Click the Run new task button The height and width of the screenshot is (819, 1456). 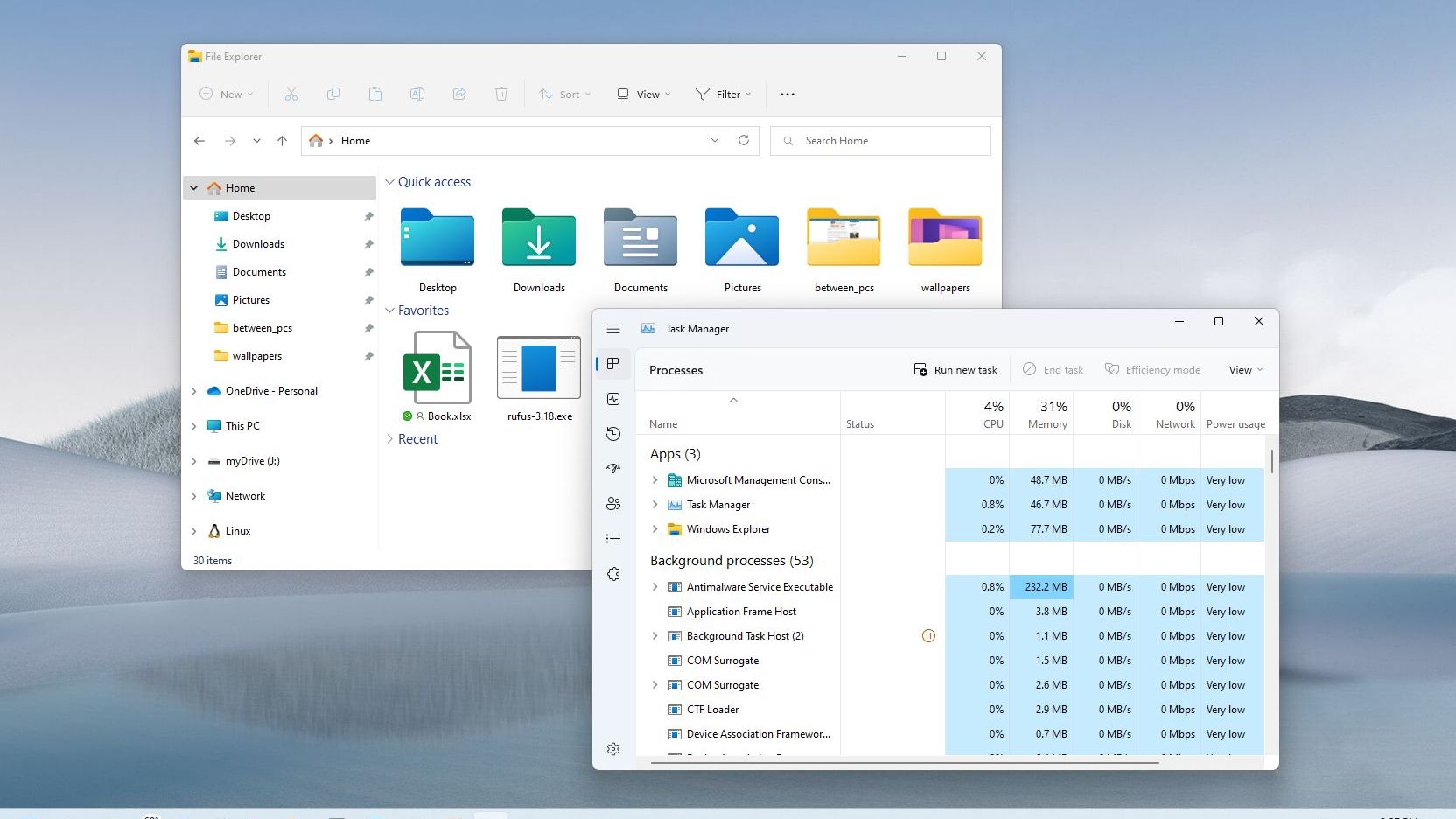point(955,370)
